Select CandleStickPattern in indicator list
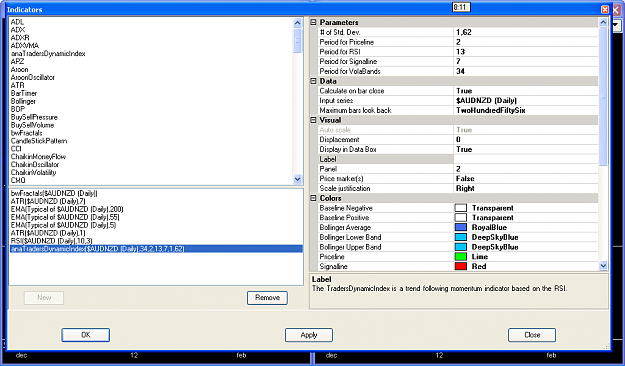625x366 pixels. point(39,141)
